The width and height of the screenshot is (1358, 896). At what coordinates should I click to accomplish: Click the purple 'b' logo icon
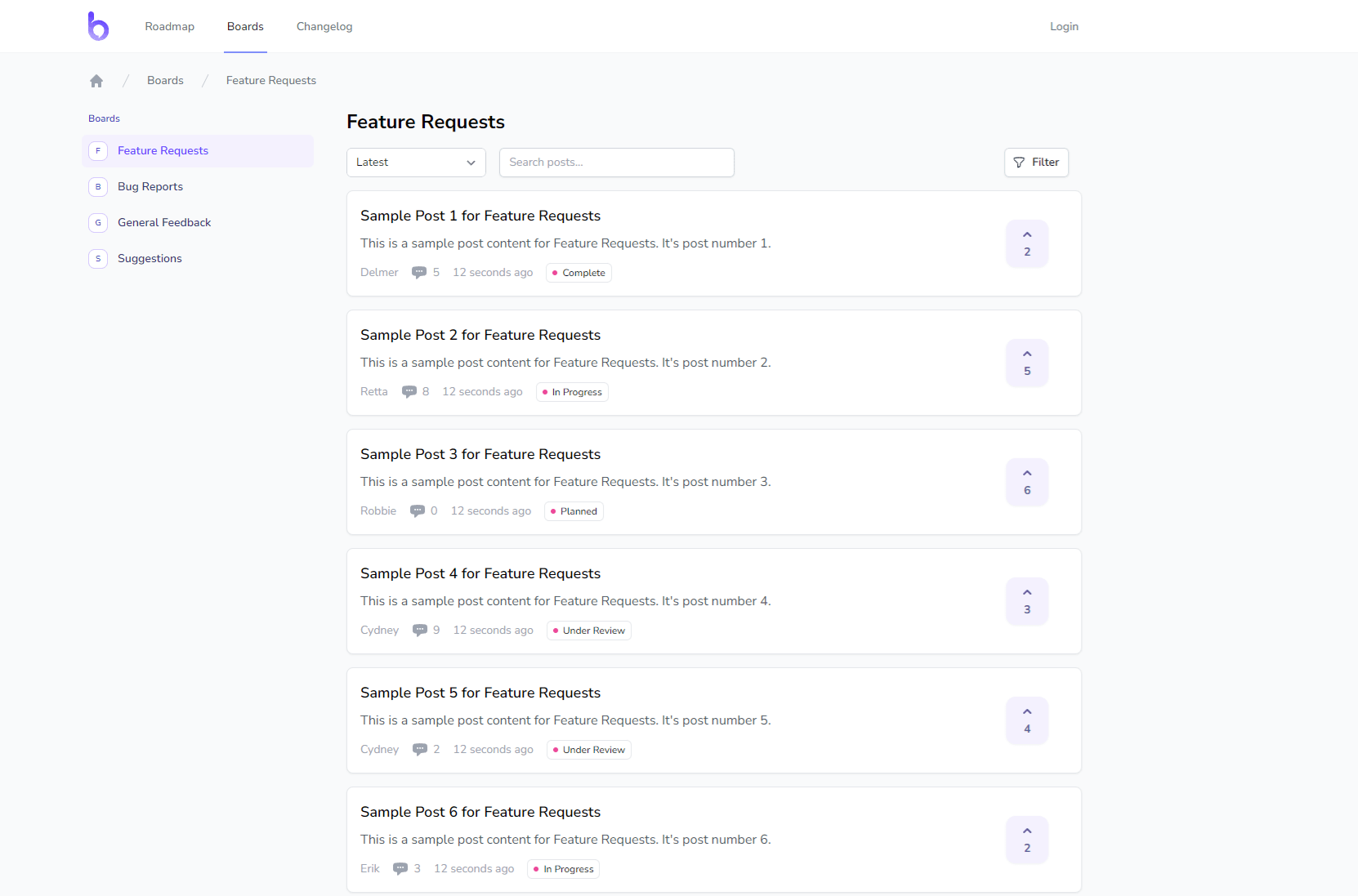coord(98,26)
